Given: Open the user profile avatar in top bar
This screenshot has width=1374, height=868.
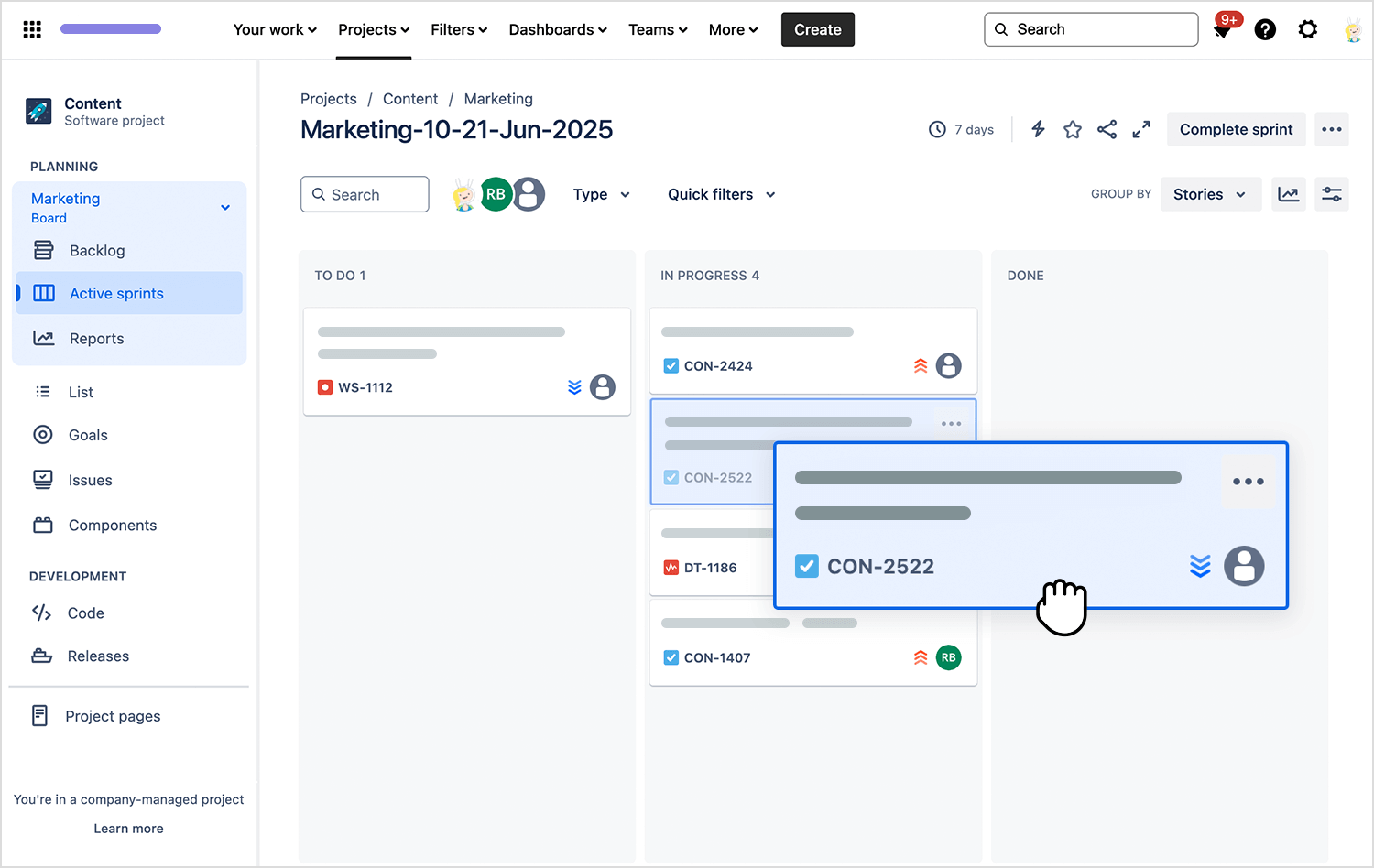Looking at the screenshot, I should (1353, 30).
